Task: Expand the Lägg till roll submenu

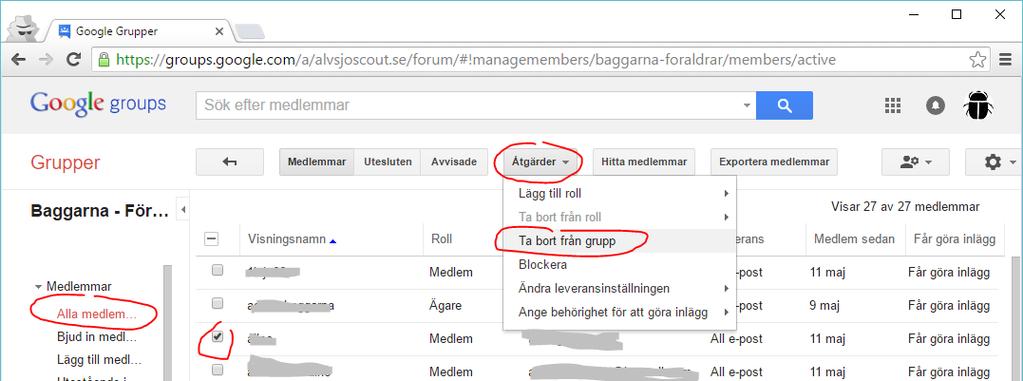Action: pyautogui.click(x=620, y=194)
